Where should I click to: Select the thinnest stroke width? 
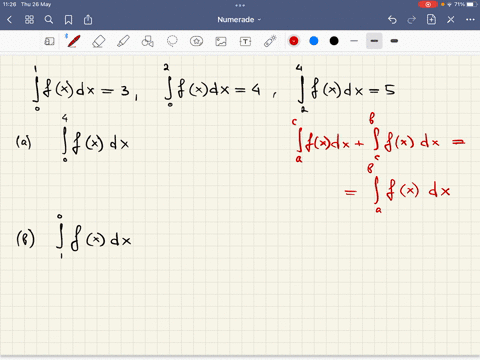click(x=354, y=41)
